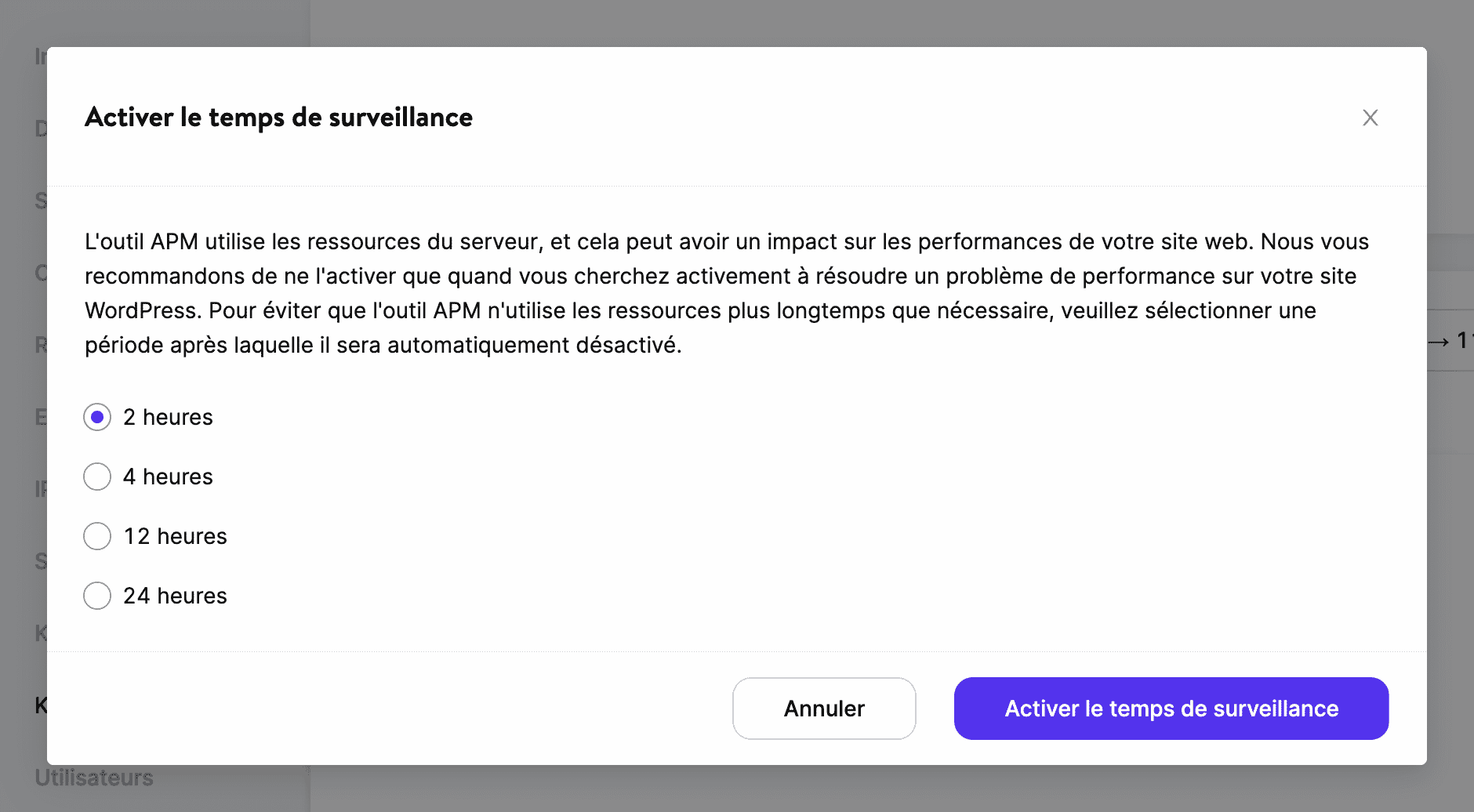Click the "4 heures" option label text
The image size is (1474, 812).
pyautogui.click(x=168, y=477)
